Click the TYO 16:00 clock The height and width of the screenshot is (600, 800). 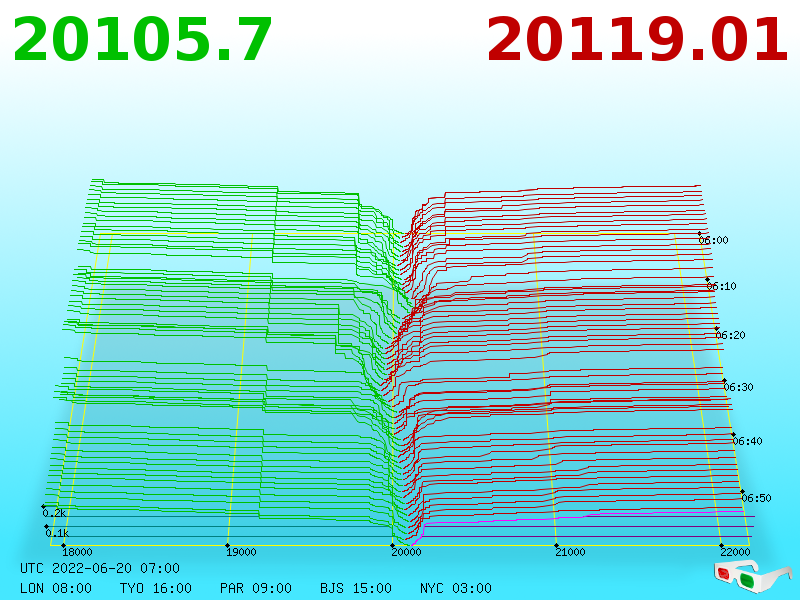156,588
